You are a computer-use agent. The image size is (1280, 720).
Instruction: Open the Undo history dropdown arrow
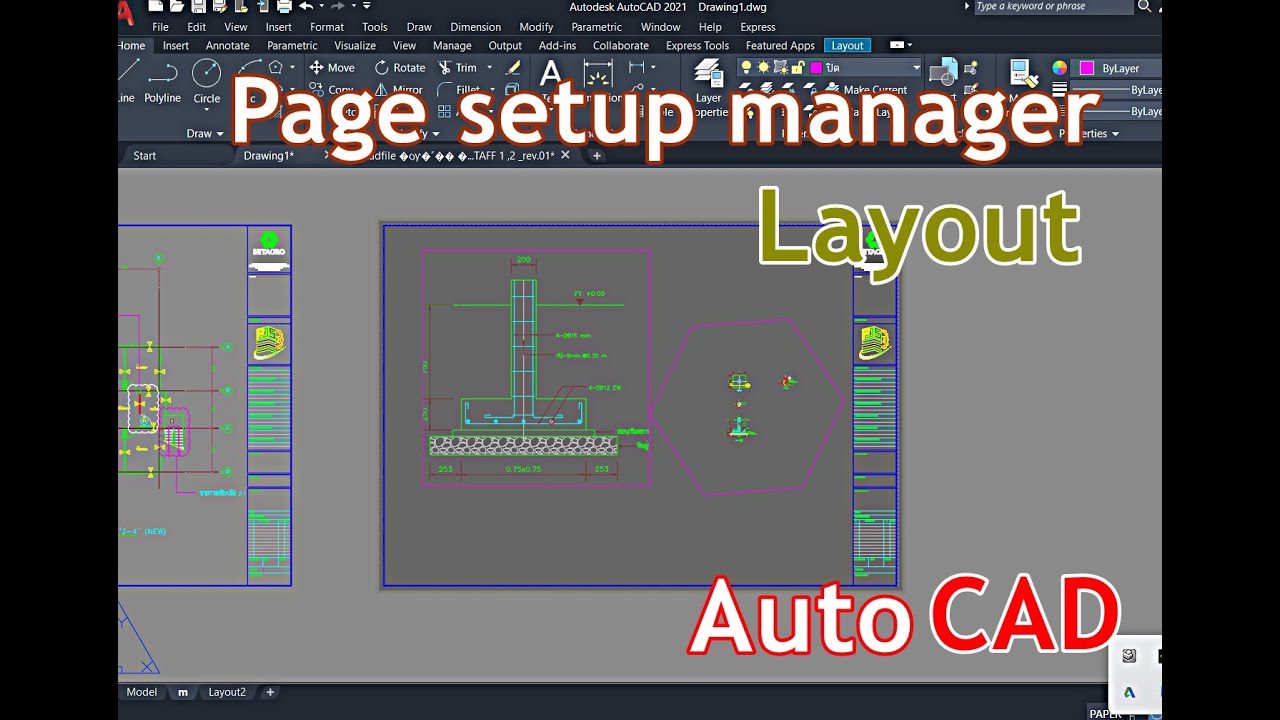pyautogui.click(x=321, y=7)
